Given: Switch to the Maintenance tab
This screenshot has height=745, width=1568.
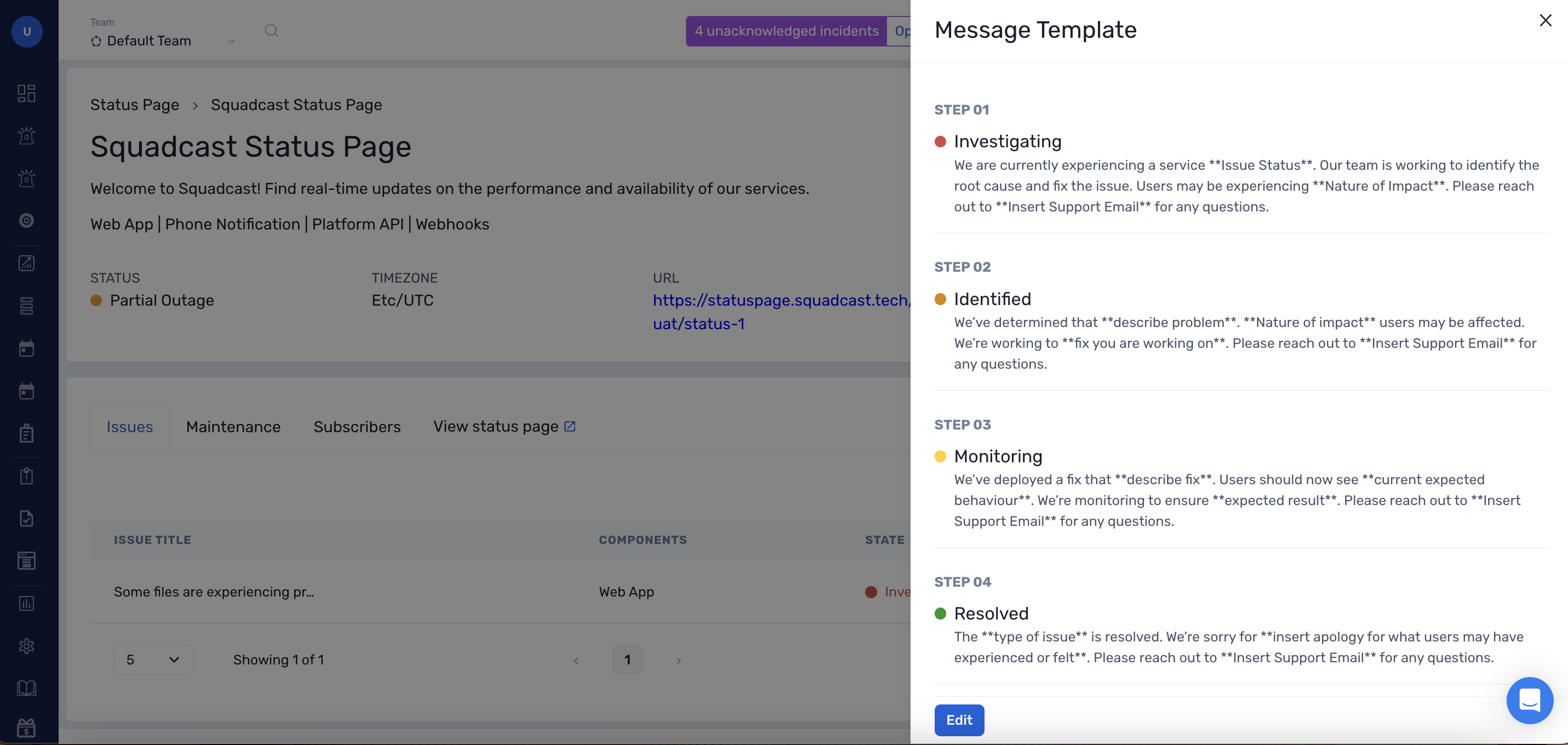Looking at the screenshot, I should tap(233, 426).
